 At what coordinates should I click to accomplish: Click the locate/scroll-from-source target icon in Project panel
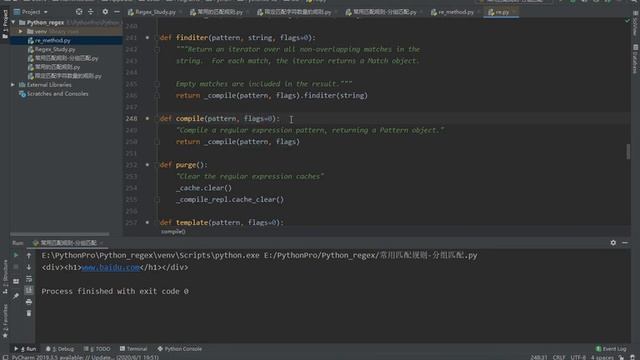79,12
